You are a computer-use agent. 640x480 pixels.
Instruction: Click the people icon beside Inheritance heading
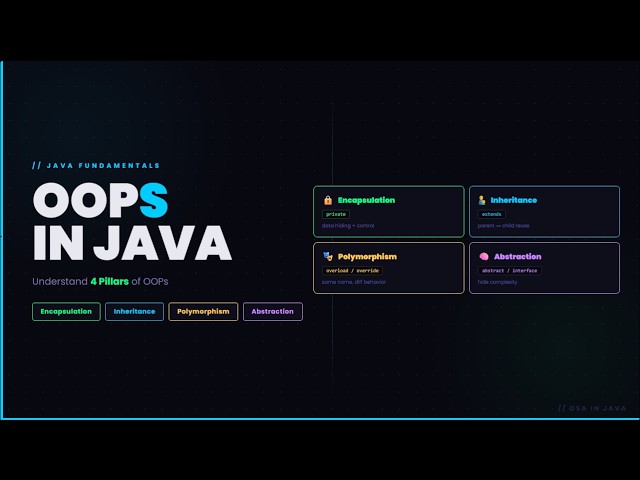(482, 200)
